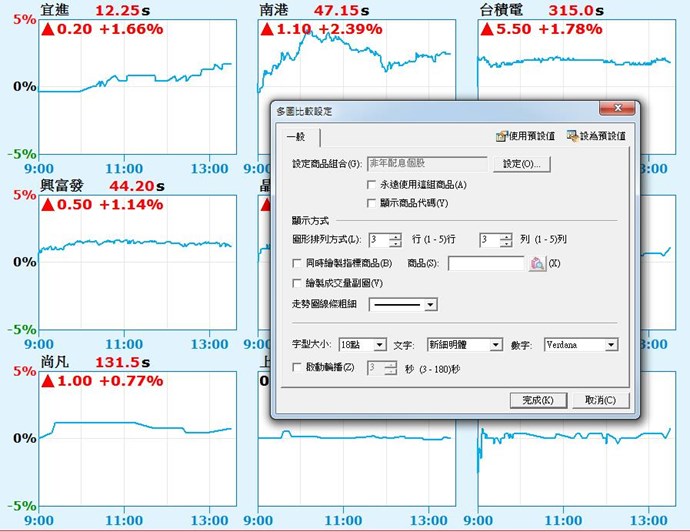Open the 走勢圖線條粗細 line thickness dropdown

[430, 304]
